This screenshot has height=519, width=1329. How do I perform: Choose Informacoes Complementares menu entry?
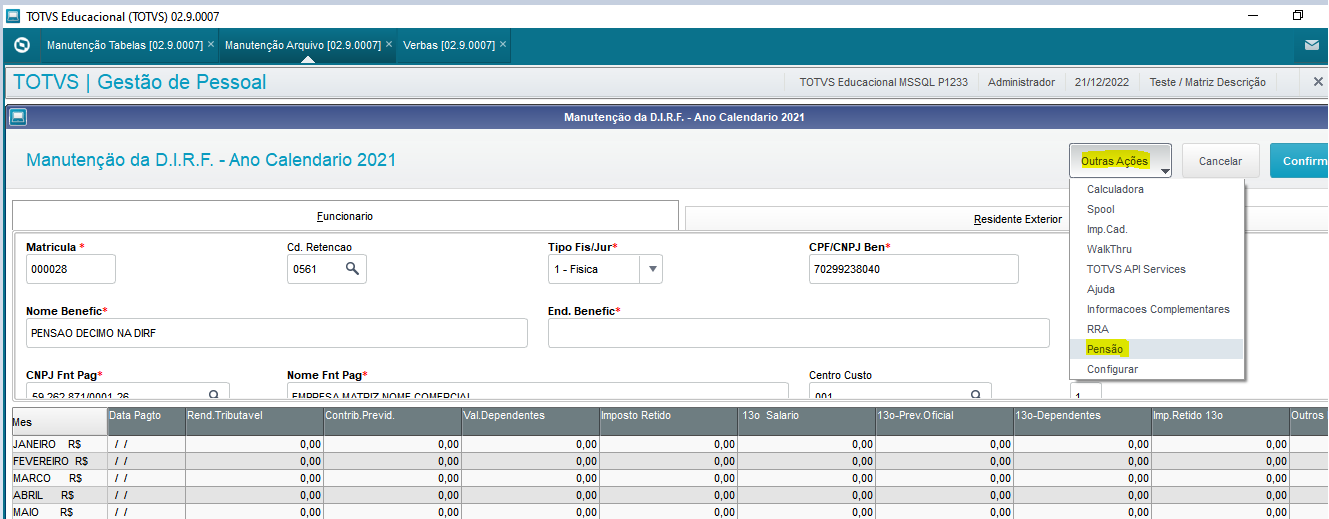(1157, 309)
